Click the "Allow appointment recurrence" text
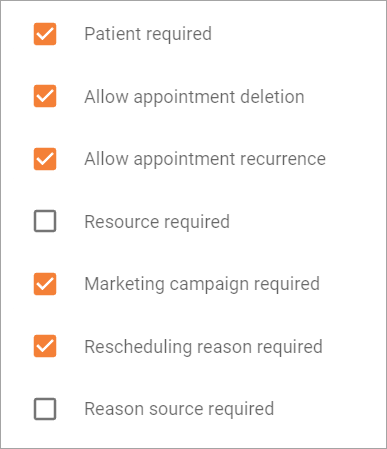Viewport: 387px width, 449px height. point(205,159)
